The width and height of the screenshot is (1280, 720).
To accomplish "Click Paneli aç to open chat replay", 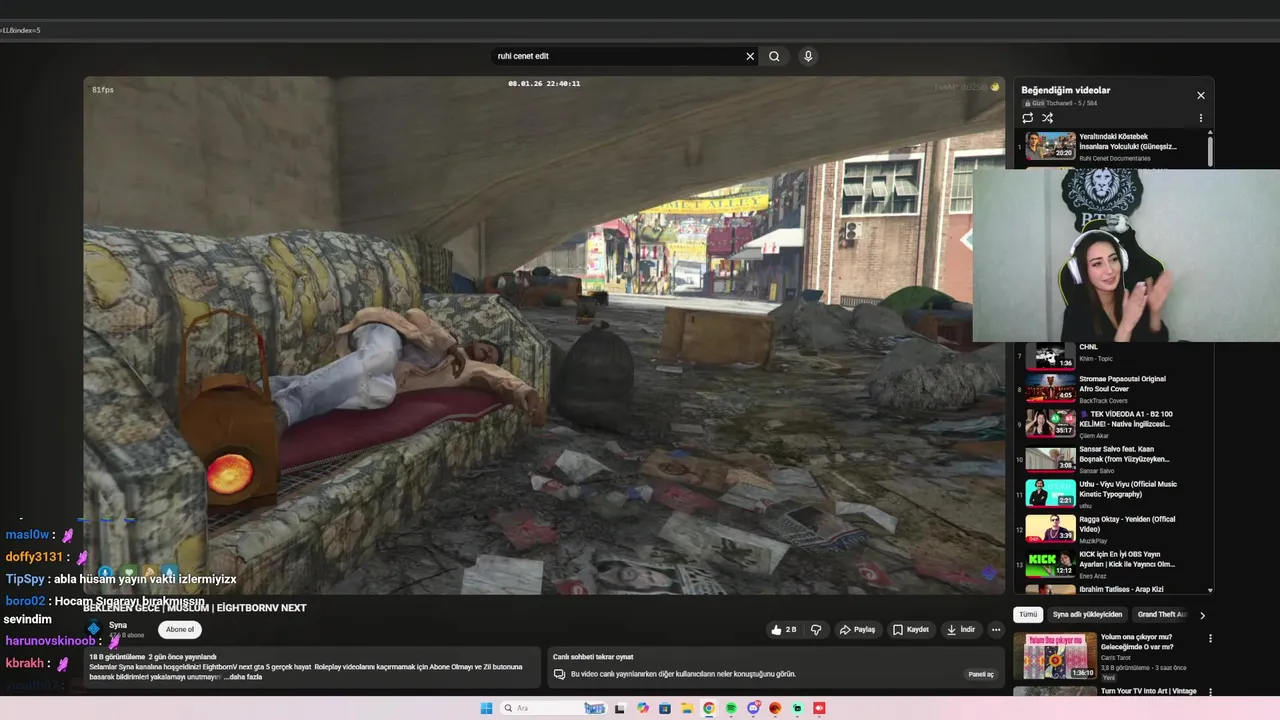I will [982, 674].
